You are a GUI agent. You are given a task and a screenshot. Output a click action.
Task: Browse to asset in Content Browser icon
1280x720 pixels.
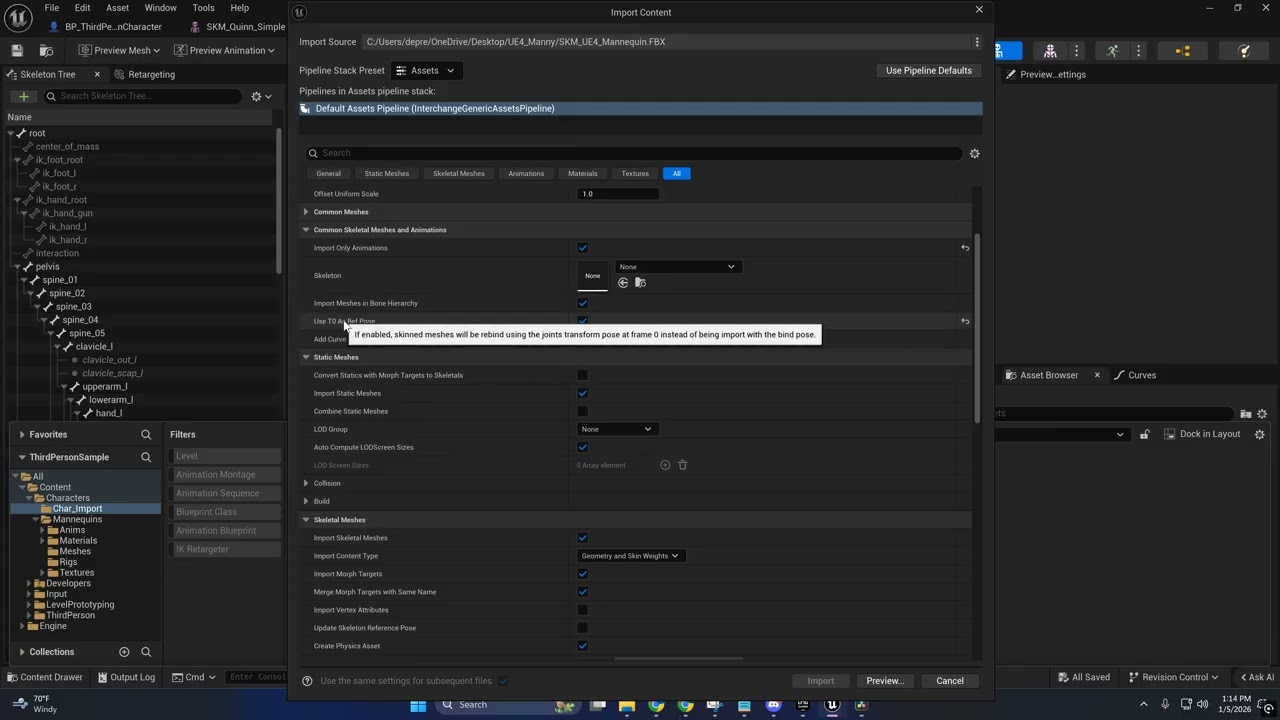pos(46,50)
